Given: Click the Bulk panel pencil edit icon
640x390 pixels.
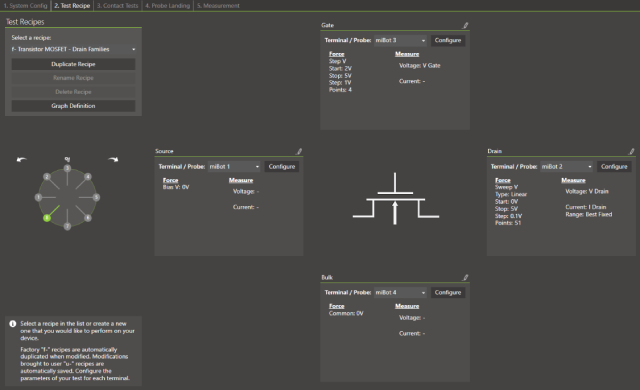Looking at the screenshot, I should (465, 277).
